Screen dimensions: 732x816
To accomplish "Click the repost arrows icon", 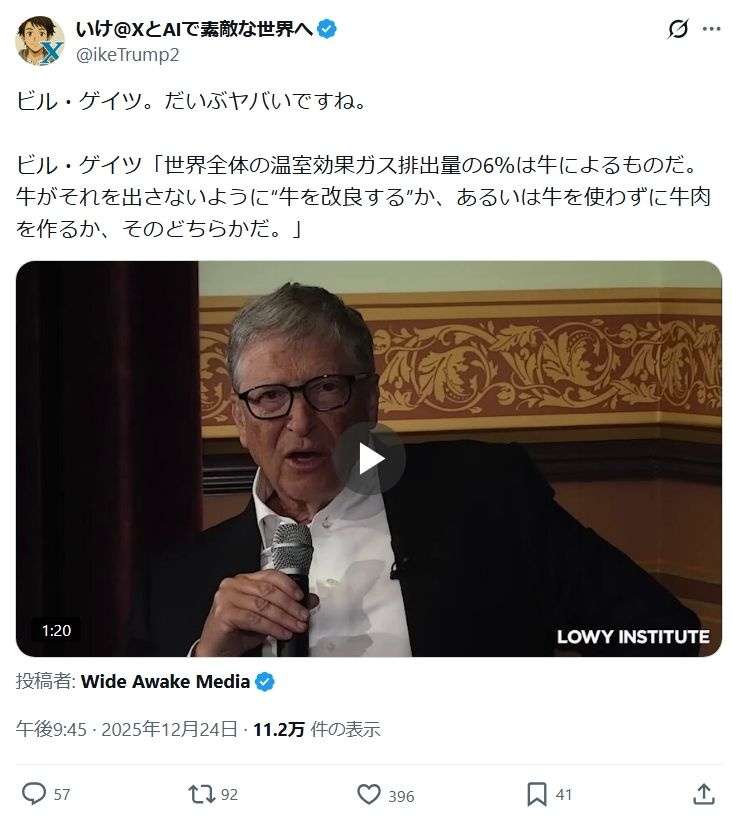I will [x=201, y=794].
